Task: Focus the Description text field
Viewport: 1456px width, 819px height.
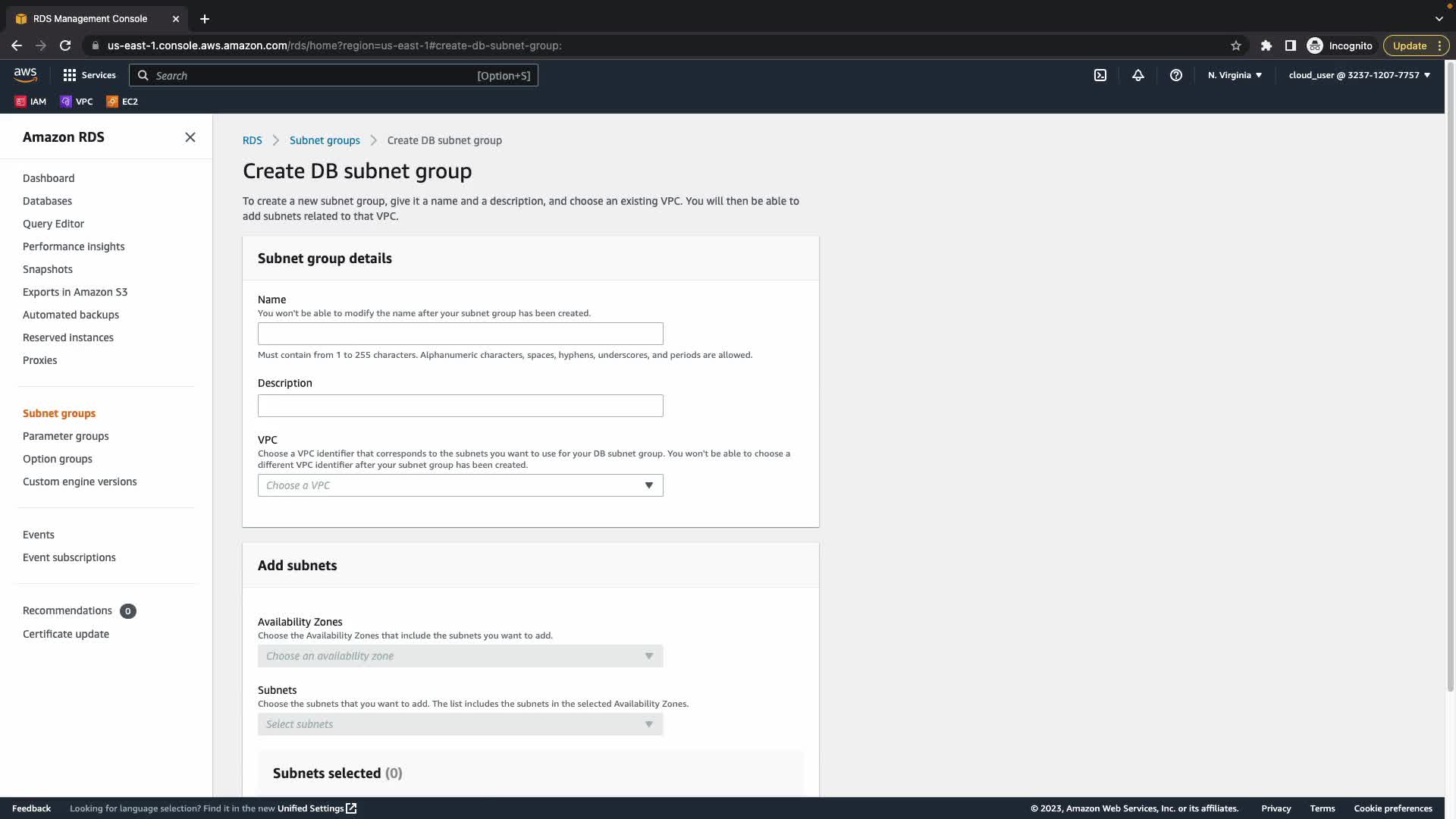Action: tap(460, 406)
